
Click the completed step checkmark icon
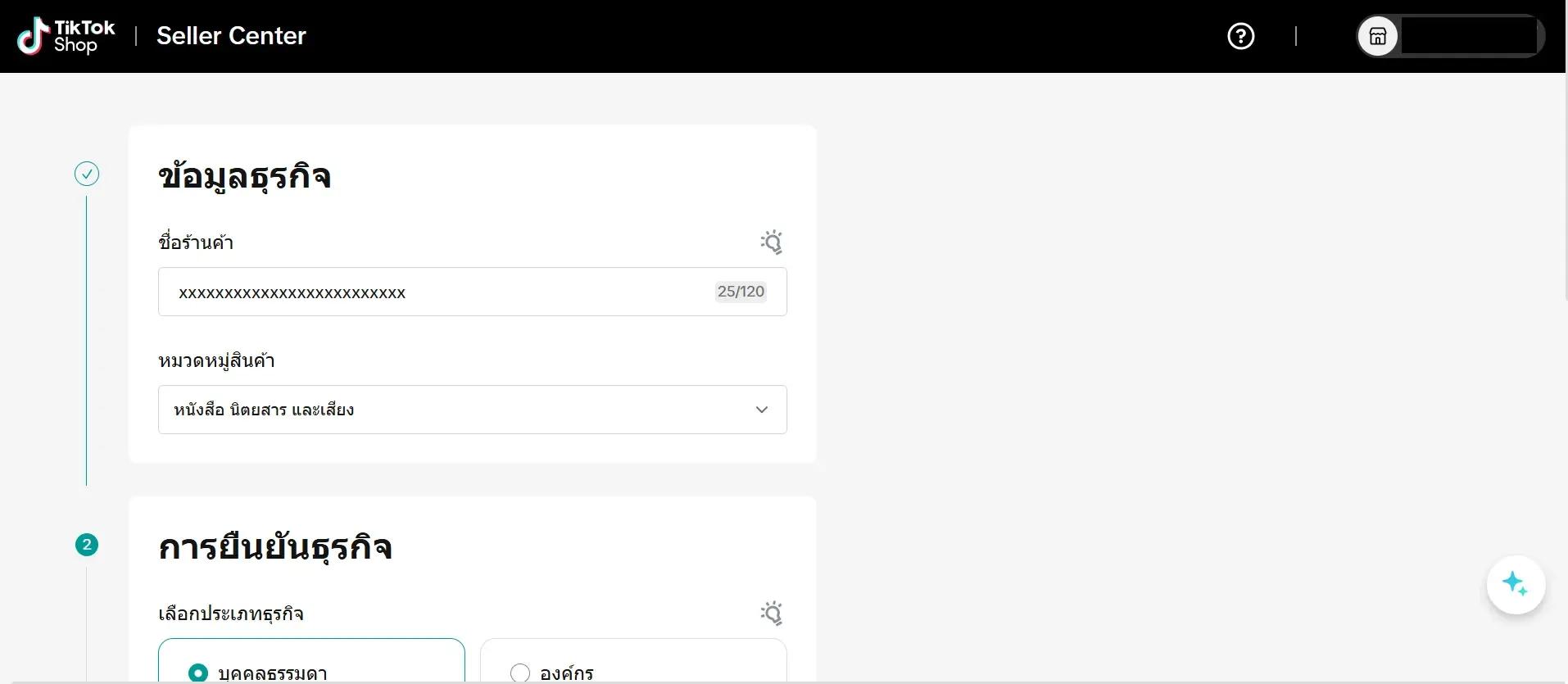pos(87,174)
